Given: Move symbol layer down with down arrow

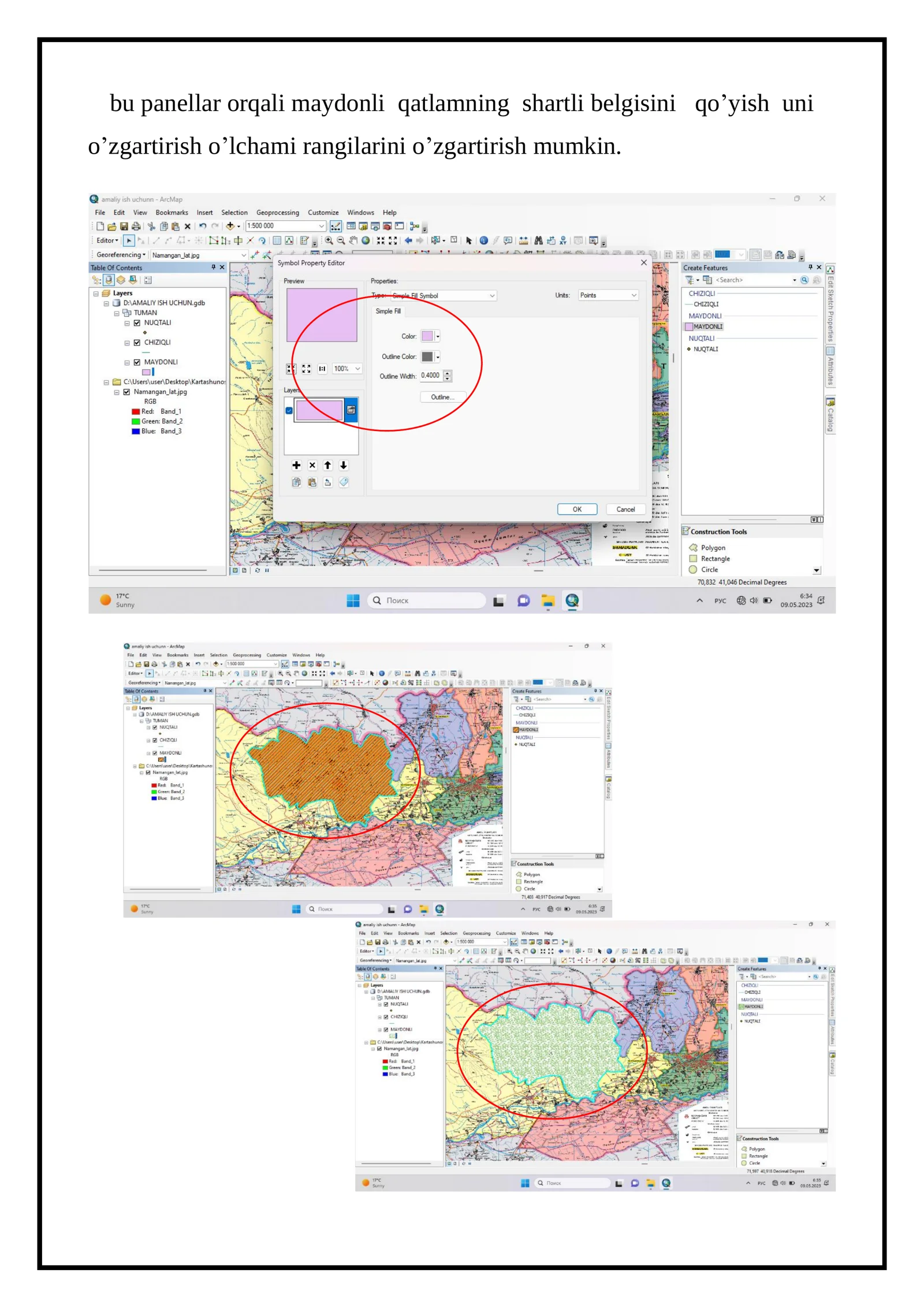Looking at the screenshot, I should 344,465.
